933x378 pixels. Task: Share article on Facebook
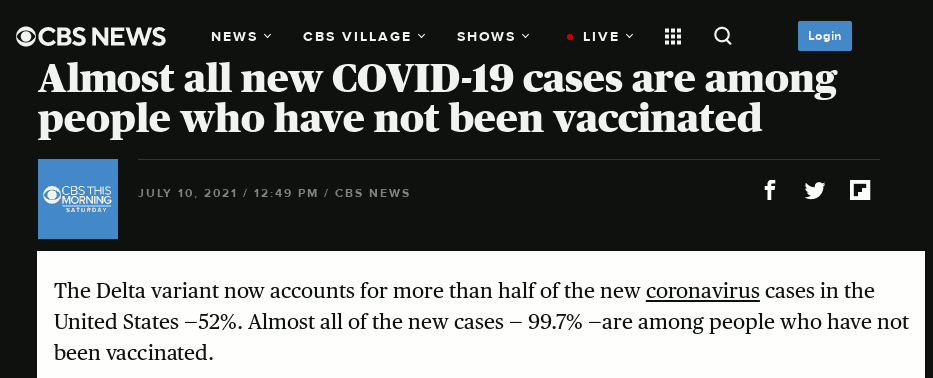pos(769,190)
